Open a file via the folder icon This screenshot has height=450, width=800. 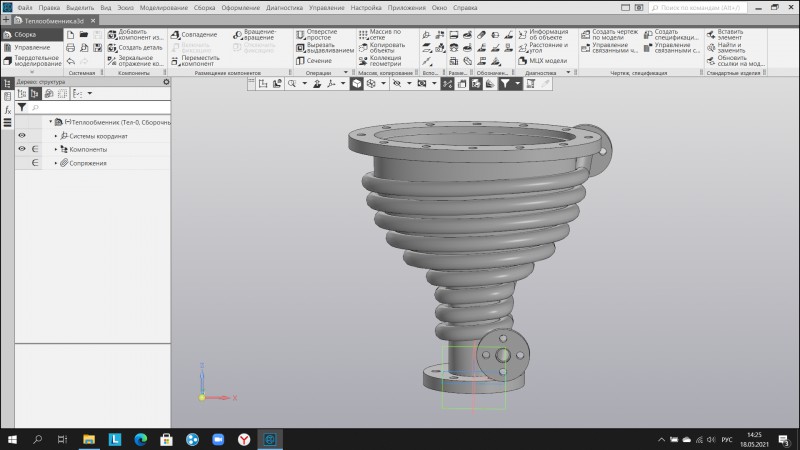click(84, 35)
